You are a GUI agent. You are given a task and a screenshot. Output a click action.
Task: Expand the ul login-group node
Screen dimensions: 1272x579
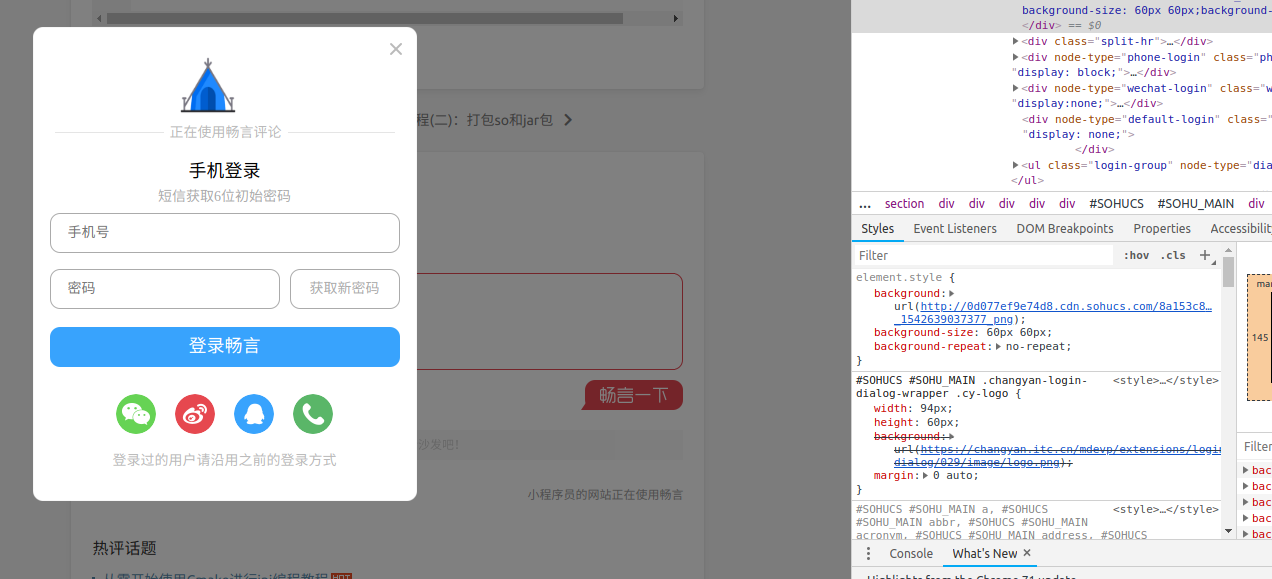tap(1016, 166)
